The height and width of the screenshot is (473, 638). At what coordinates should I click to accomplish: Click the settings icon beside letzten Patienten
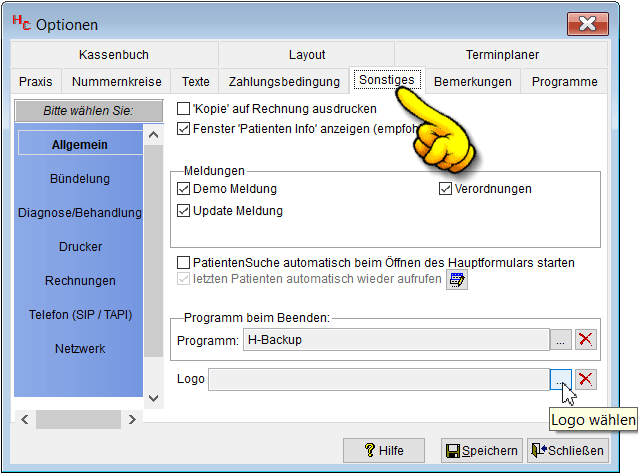pos(457,280)
